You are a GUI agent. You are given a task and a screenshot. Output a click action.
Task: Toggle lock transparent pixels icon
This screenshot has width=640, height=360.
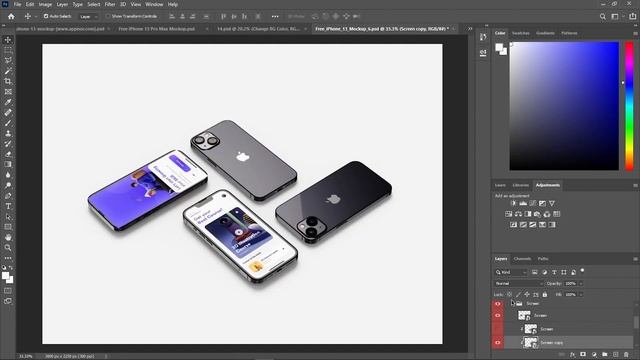pos(509,294)
